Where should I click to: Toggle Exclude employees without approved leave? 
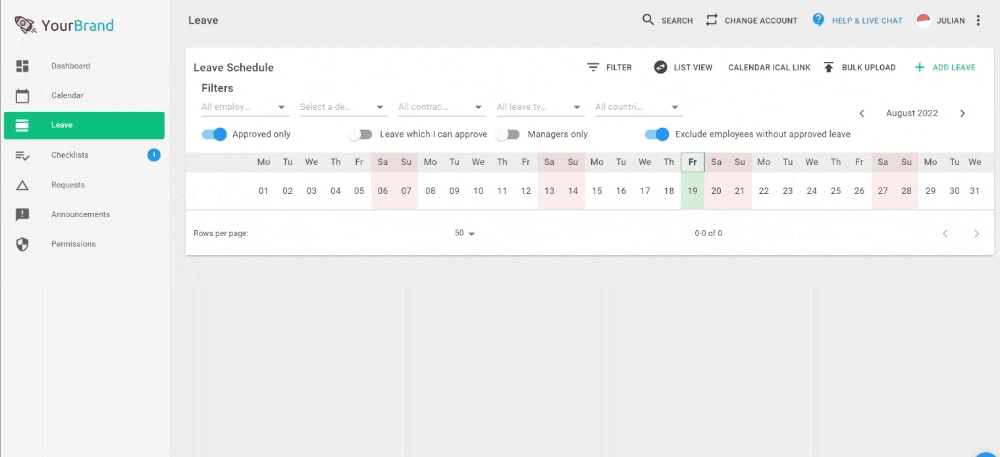tap(657, 134)
